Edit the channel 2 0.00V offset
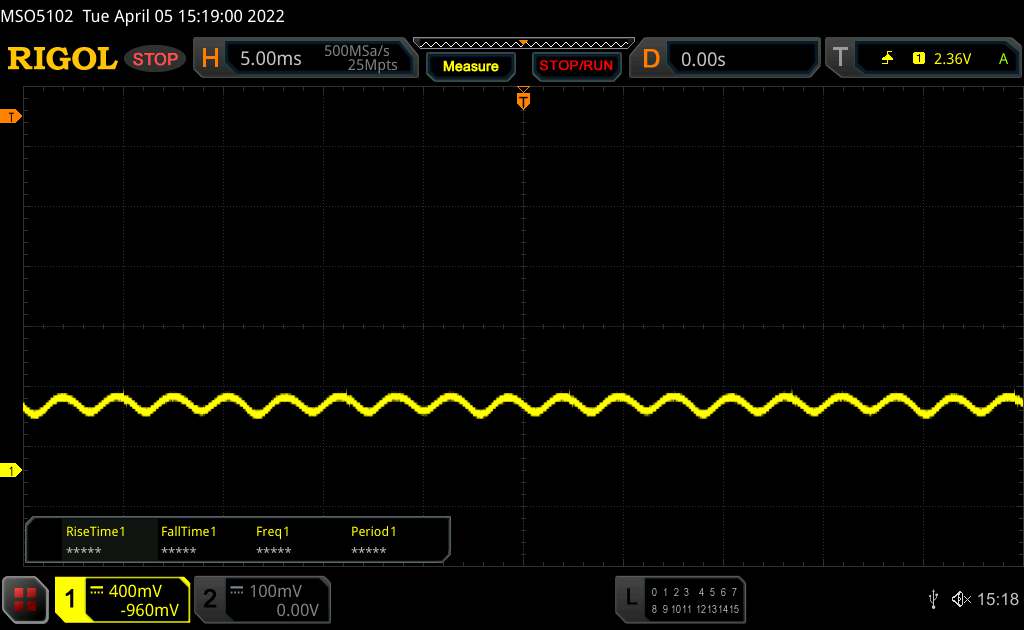Screen dimensions: 1024x630 point(297,610)
